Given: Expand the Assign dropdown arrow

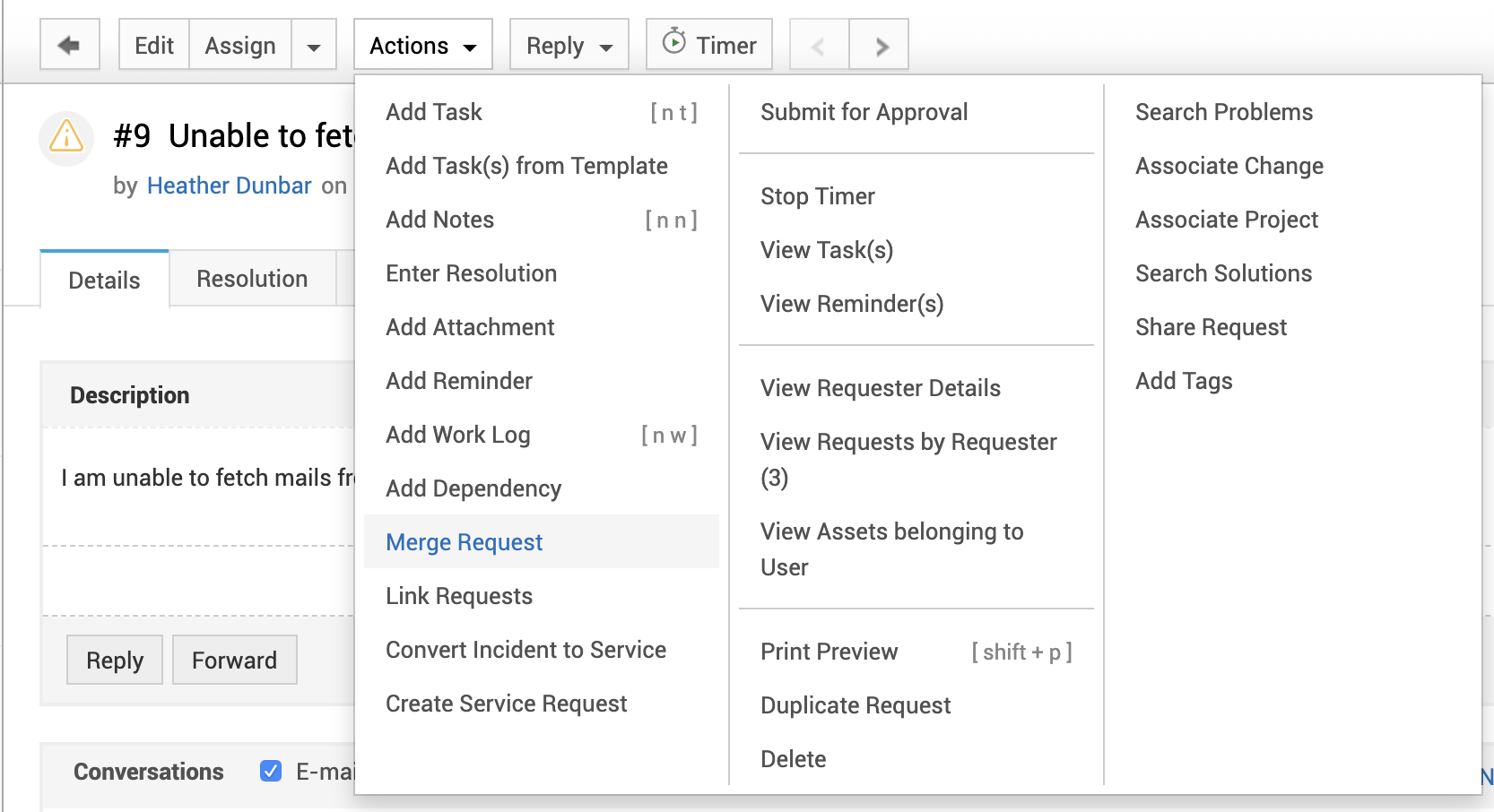Looking at the screenshot, I should click(x=314, y=46).
